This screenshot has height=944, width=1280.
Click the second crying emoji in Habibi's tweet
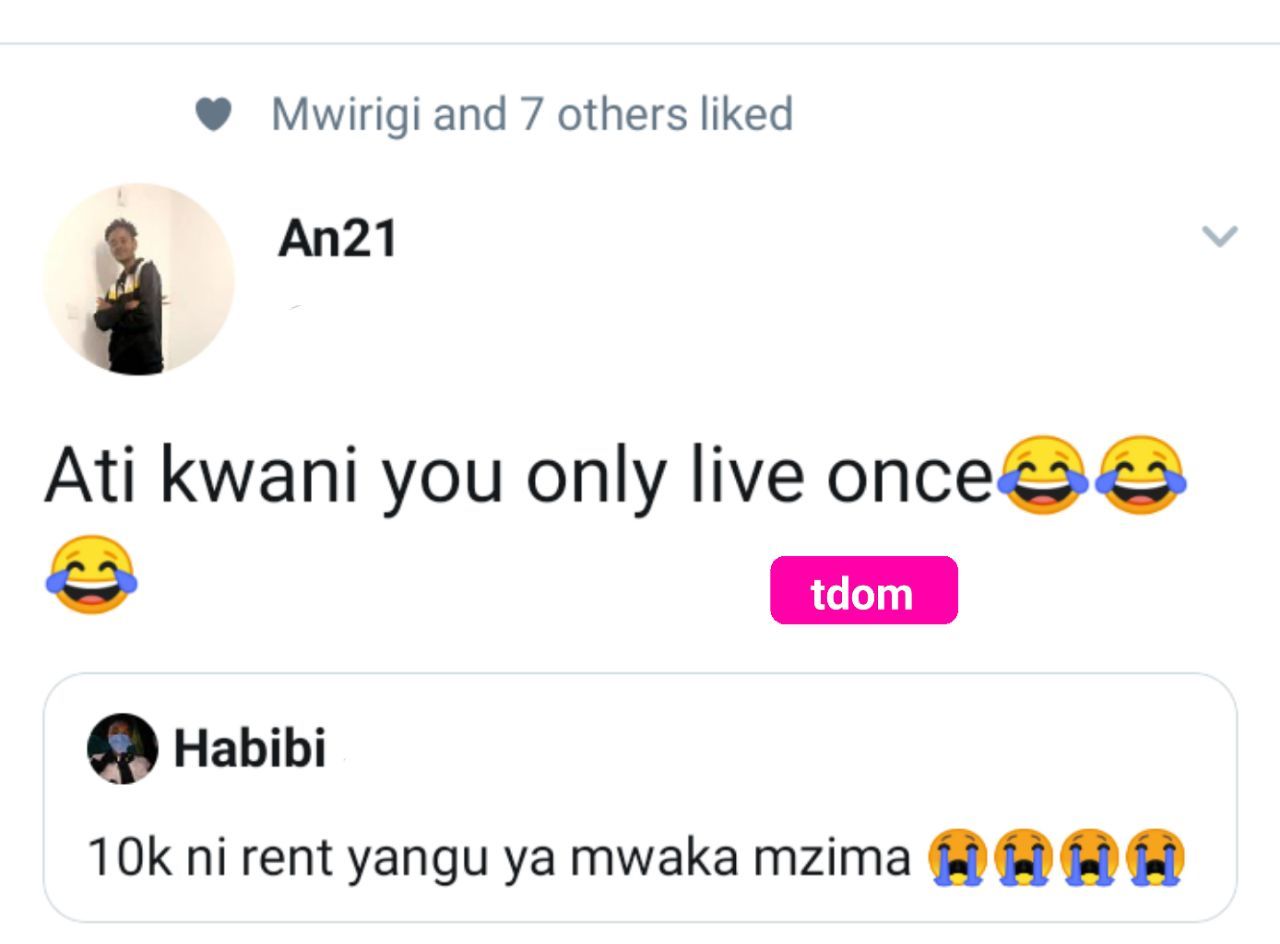click(x=1023, y=858)
